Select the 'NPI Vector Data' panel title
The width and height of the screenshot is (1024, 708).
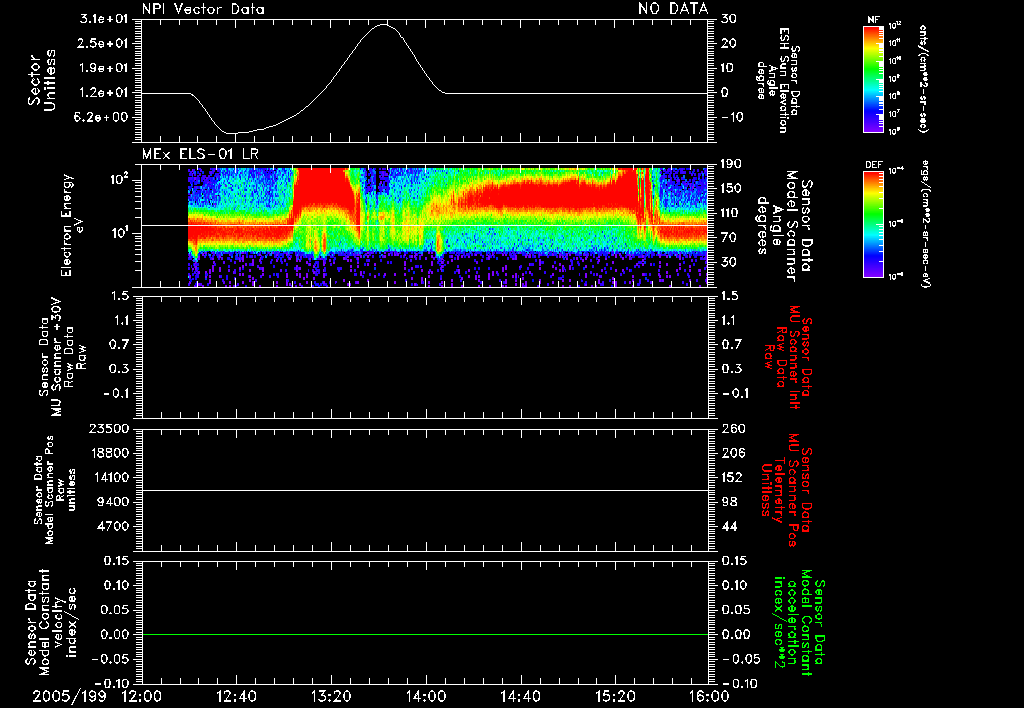203,8
